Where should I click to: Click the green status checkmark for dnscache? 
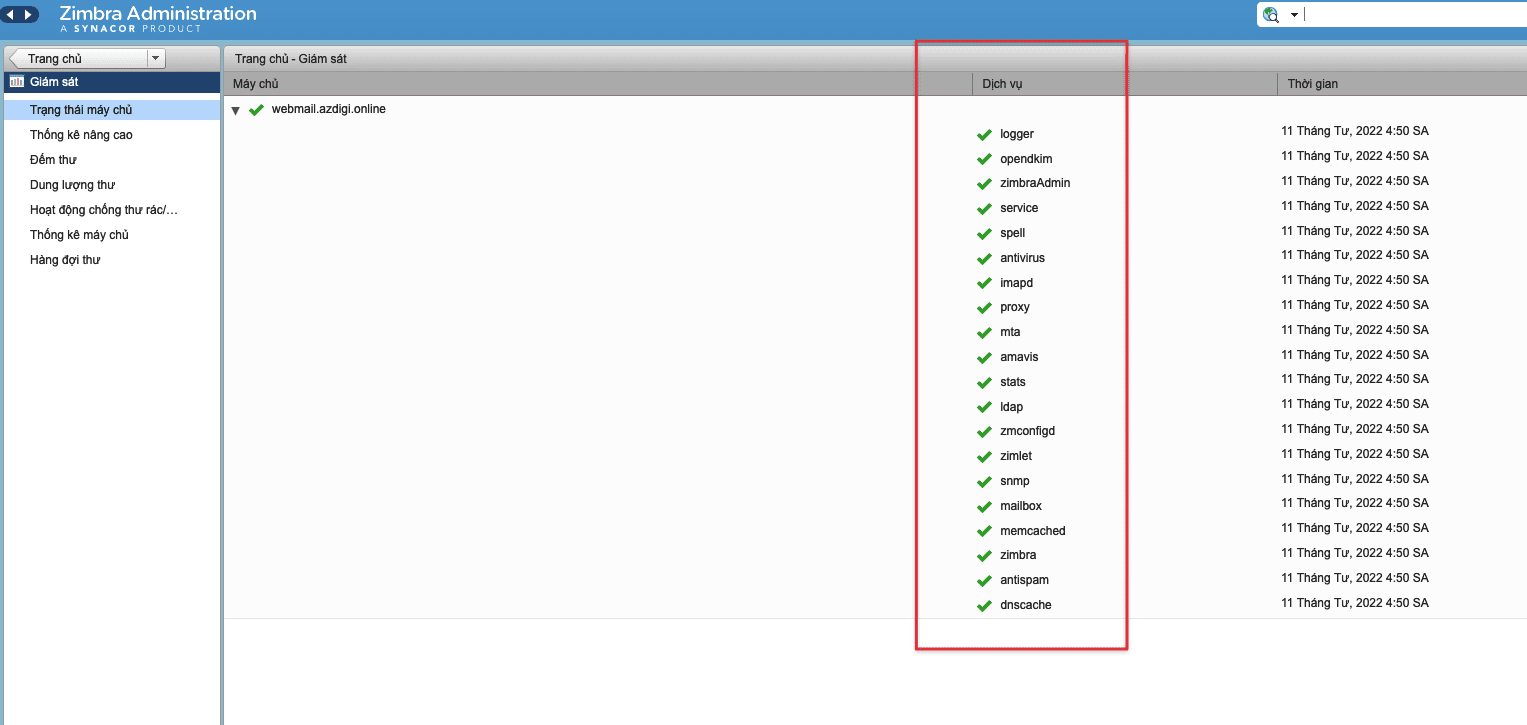click(x=984, y=606)
